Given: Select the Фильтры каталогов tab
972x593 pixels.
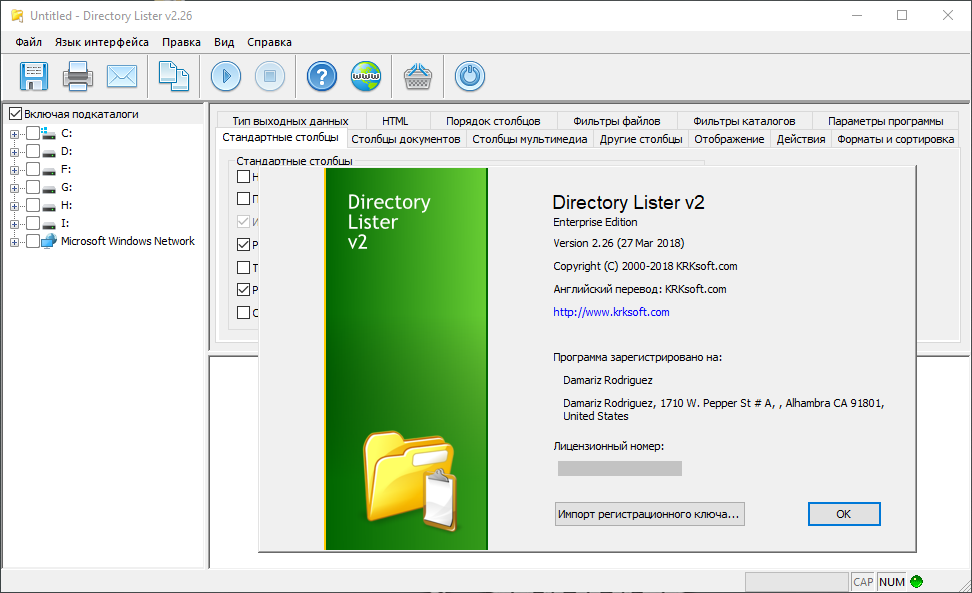Looking at the screenshot, I should point(744,121).
